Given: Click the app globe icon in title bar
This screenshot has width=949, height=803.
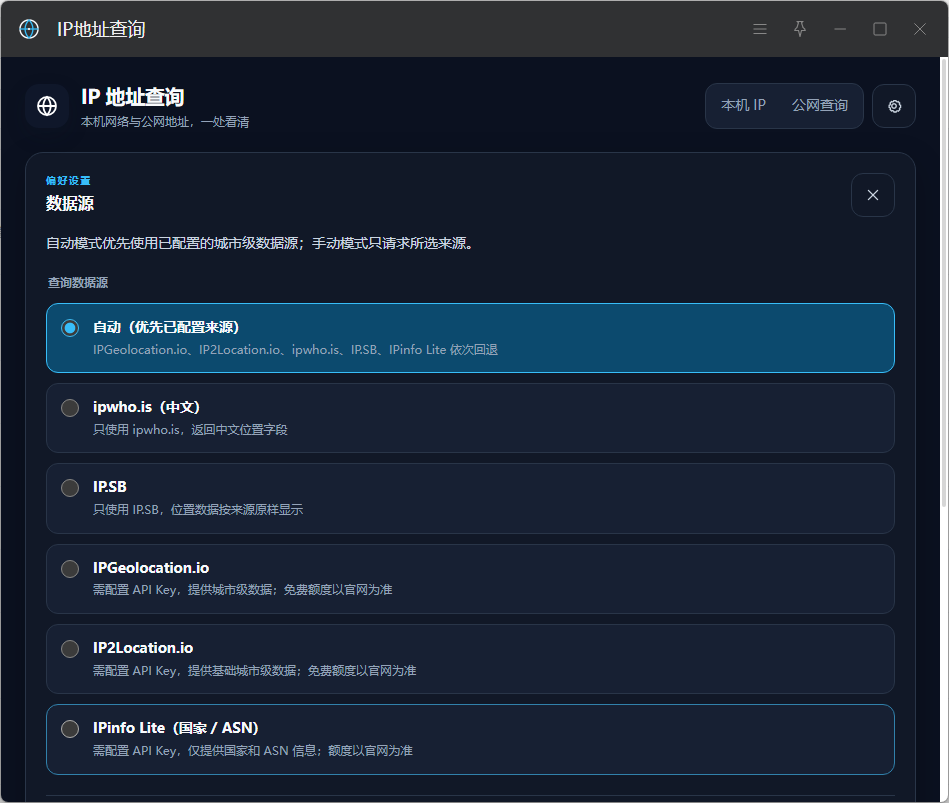Looking at the screenshot, I should [x=28, y=29].
